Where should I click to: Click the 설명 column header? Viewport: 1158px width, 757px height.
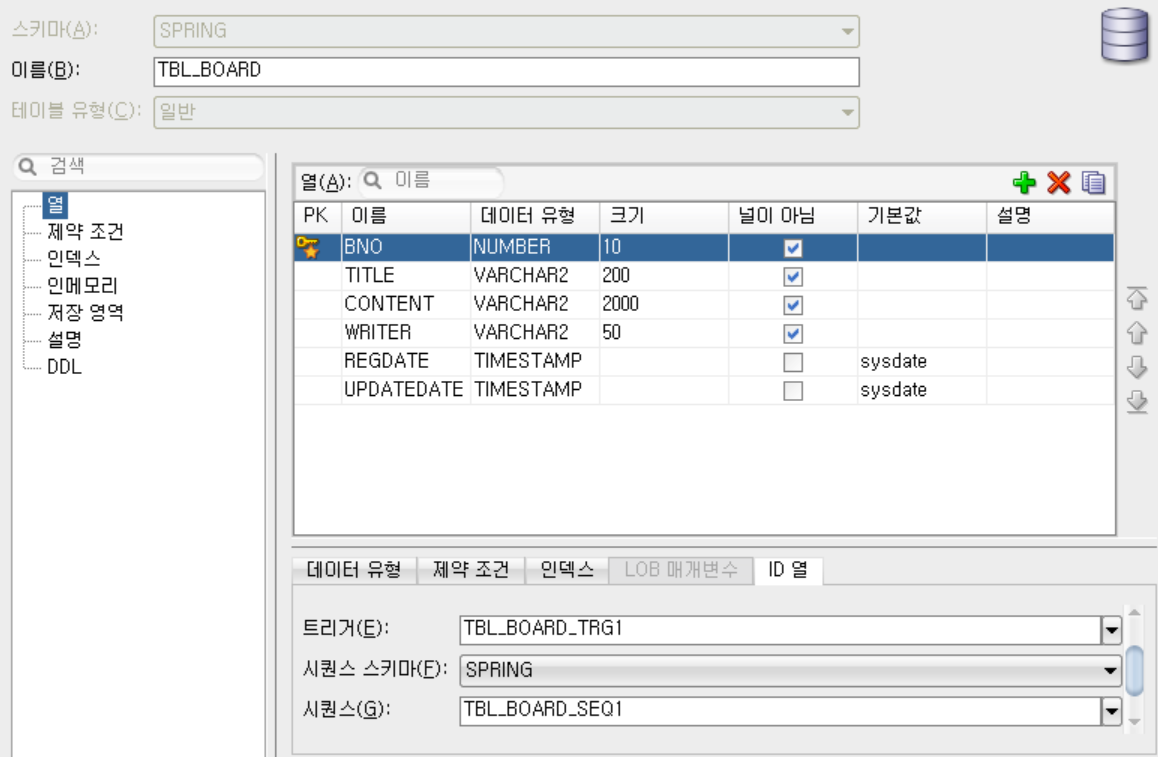(x=1050, y=216)
